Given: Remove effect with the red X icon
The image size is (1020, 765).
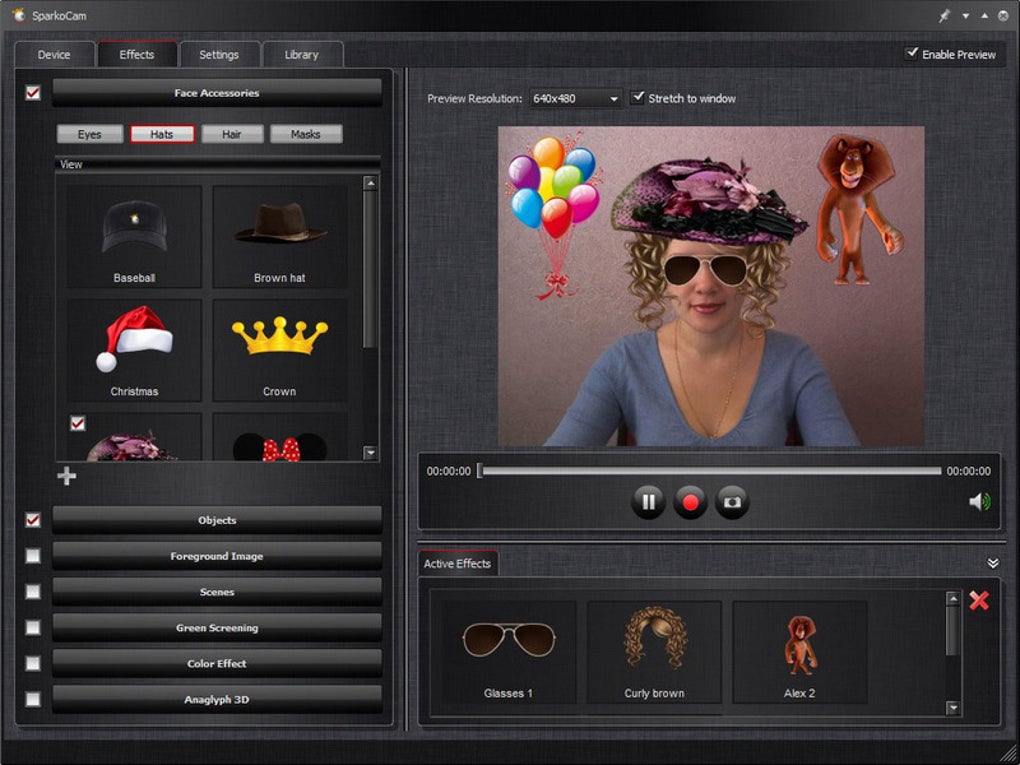Looking at the screenshot, I should 979,600.
